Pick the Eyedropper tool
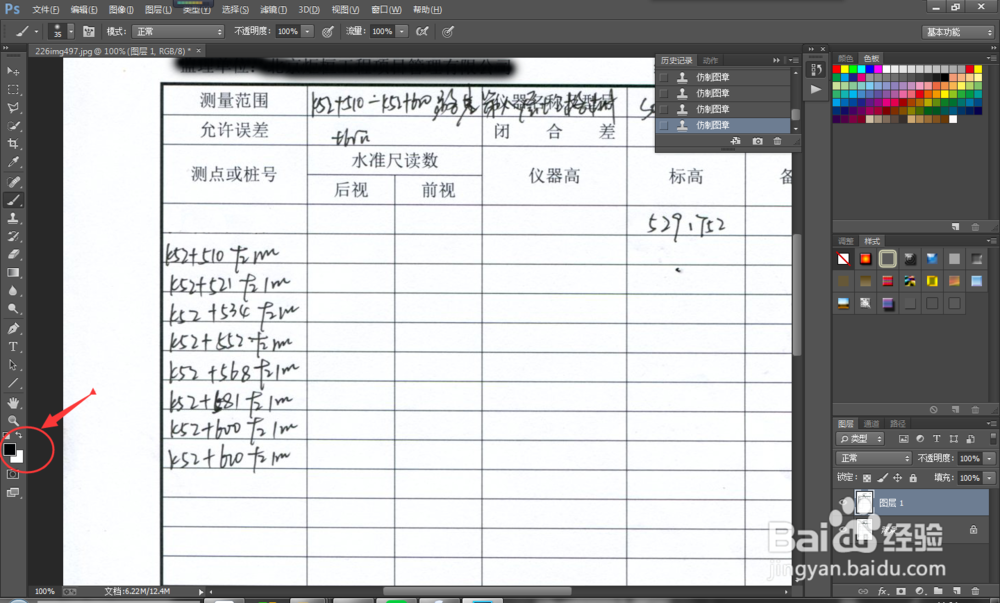This screenshot has height=603, width=1000. pyautogui.click(x=13, y=163)
